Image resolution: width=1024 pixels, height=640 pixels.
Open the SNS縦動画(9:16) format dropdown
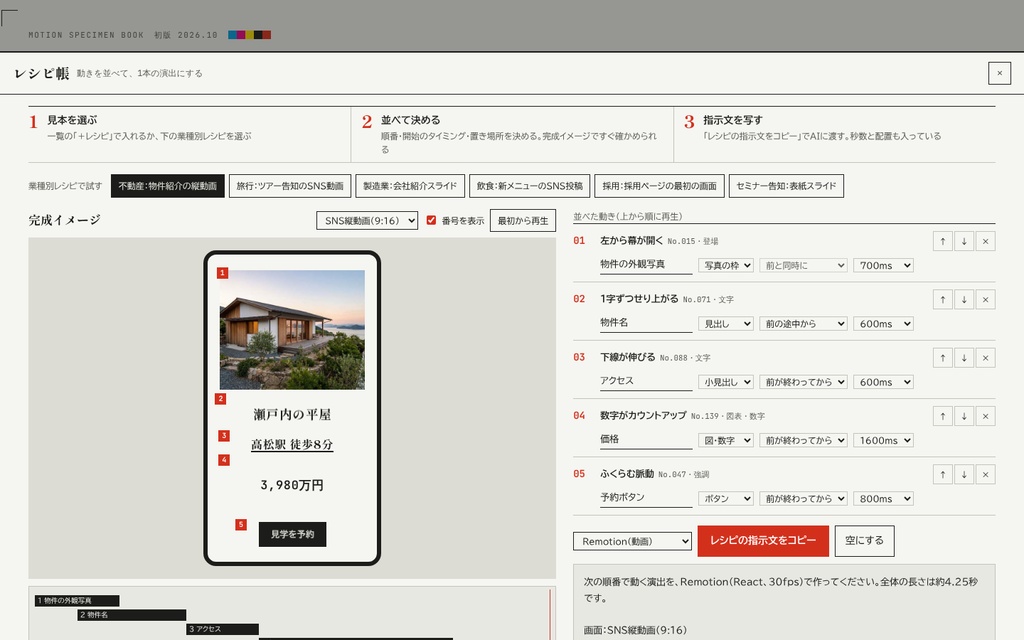tap(367, 221)
